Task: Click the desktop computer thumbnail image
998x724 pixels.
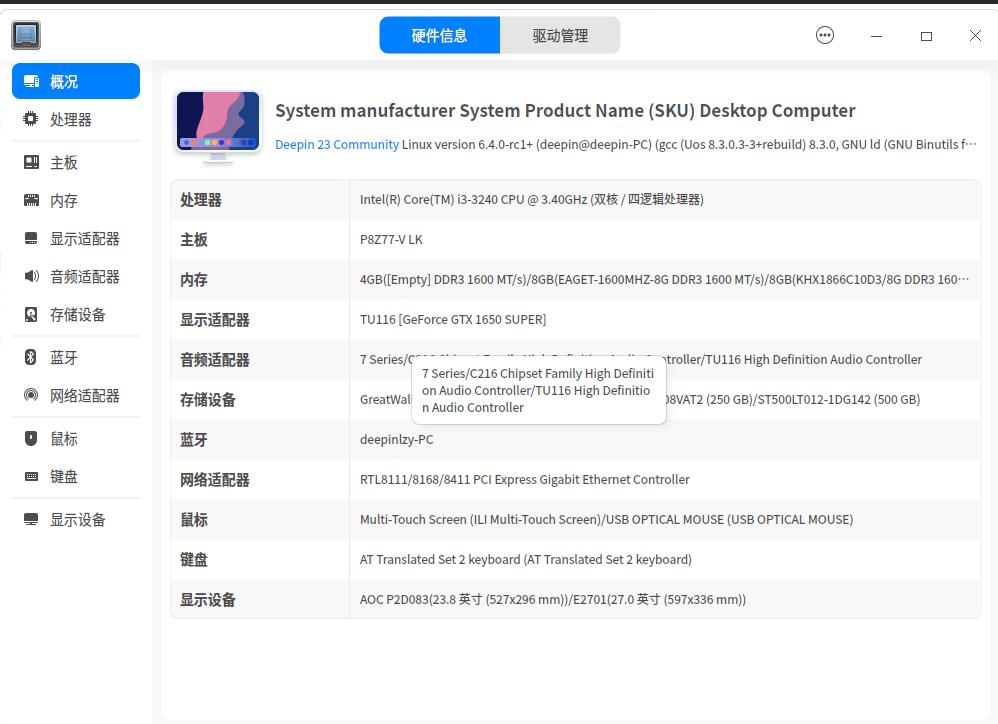Action: [x=217, y=127]
